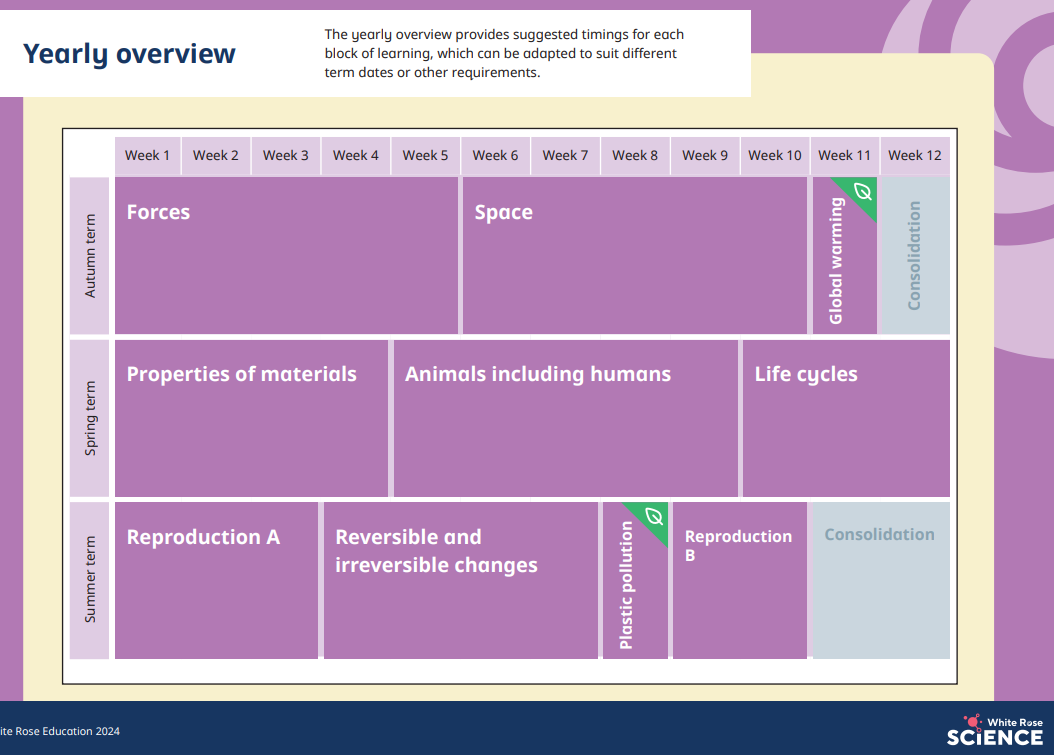The width and height of the screenshot is (1054, 755).
Task: Select the Space block
Action: pos(634,255)
